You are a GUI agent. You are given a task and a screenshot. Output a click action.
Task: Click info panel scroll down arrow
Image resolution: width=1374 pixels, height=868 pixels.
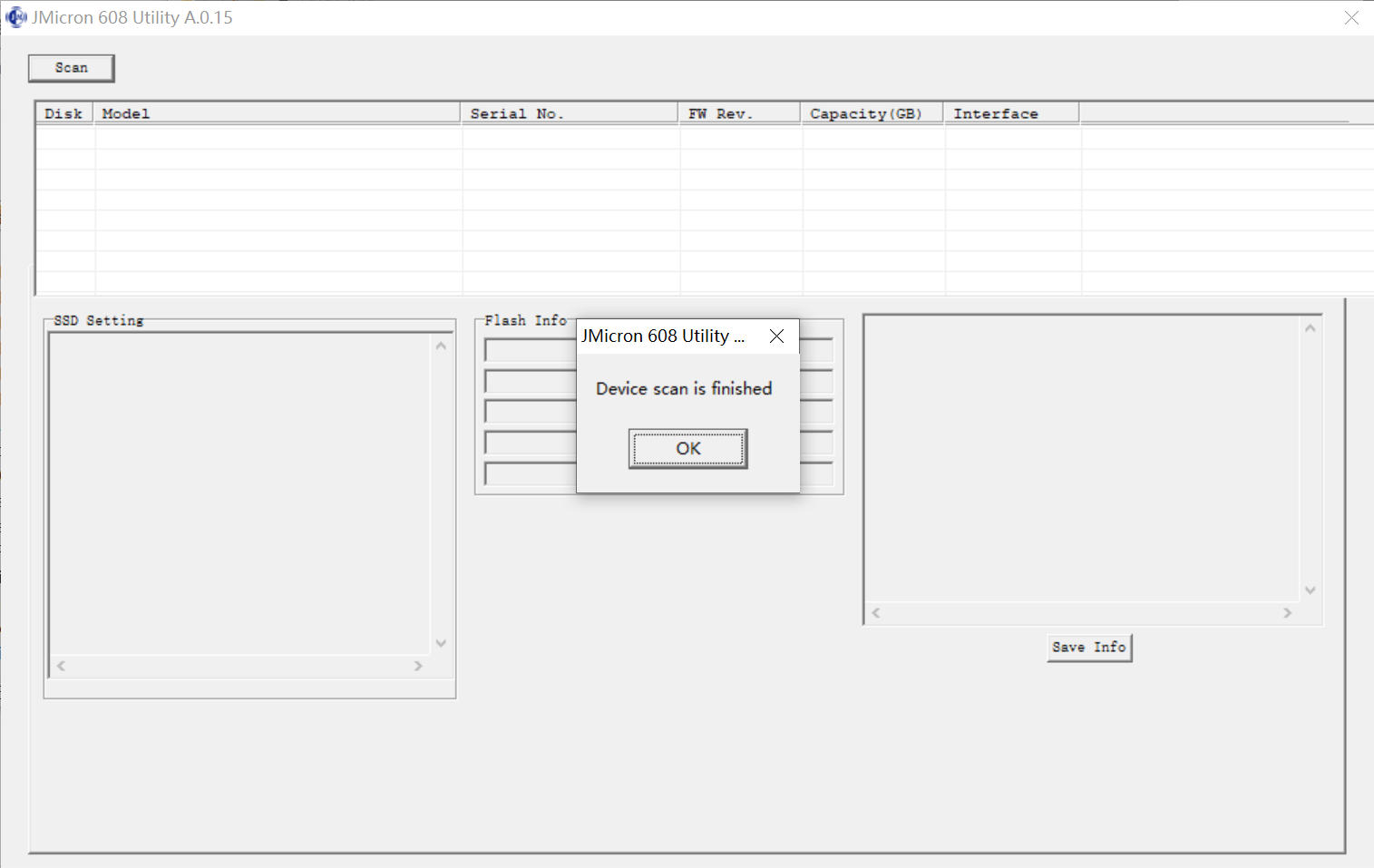click(x=1310, y=590)
